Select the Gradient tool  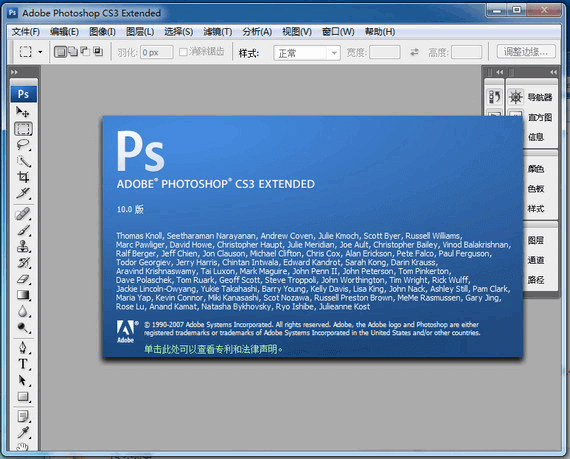23,295
